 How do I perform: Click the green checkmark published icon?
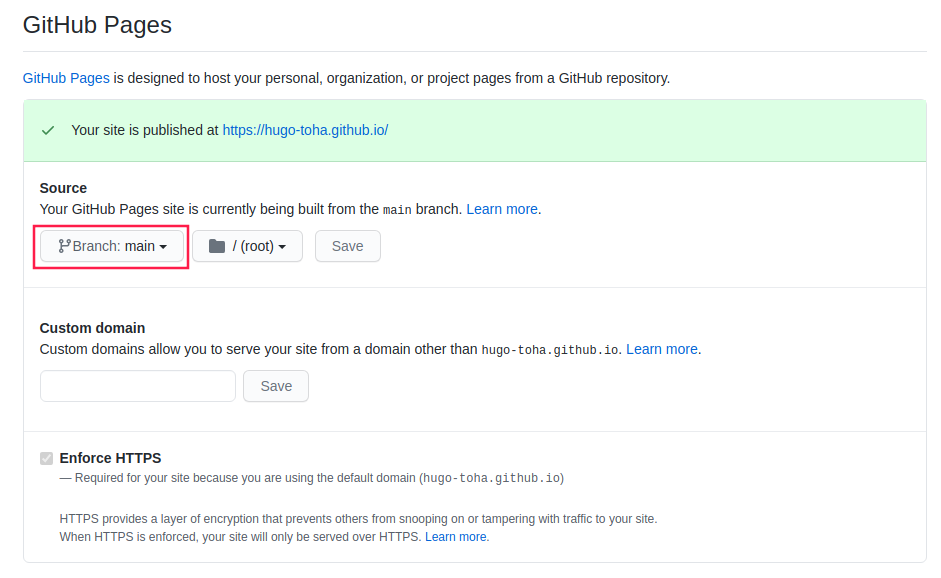pos(48,130)
